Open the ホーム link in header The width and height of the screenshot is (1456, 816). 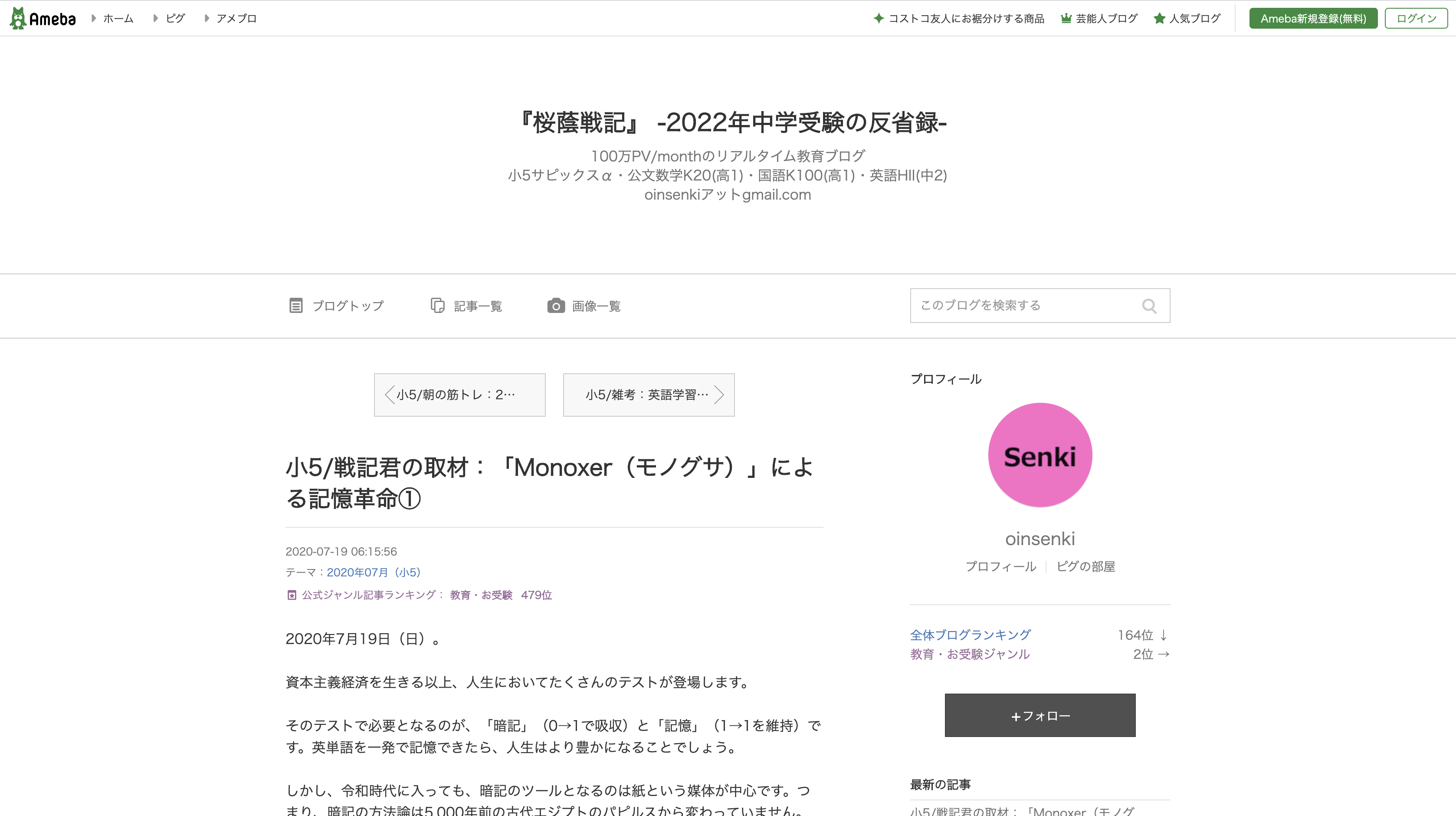pos(118,19)
